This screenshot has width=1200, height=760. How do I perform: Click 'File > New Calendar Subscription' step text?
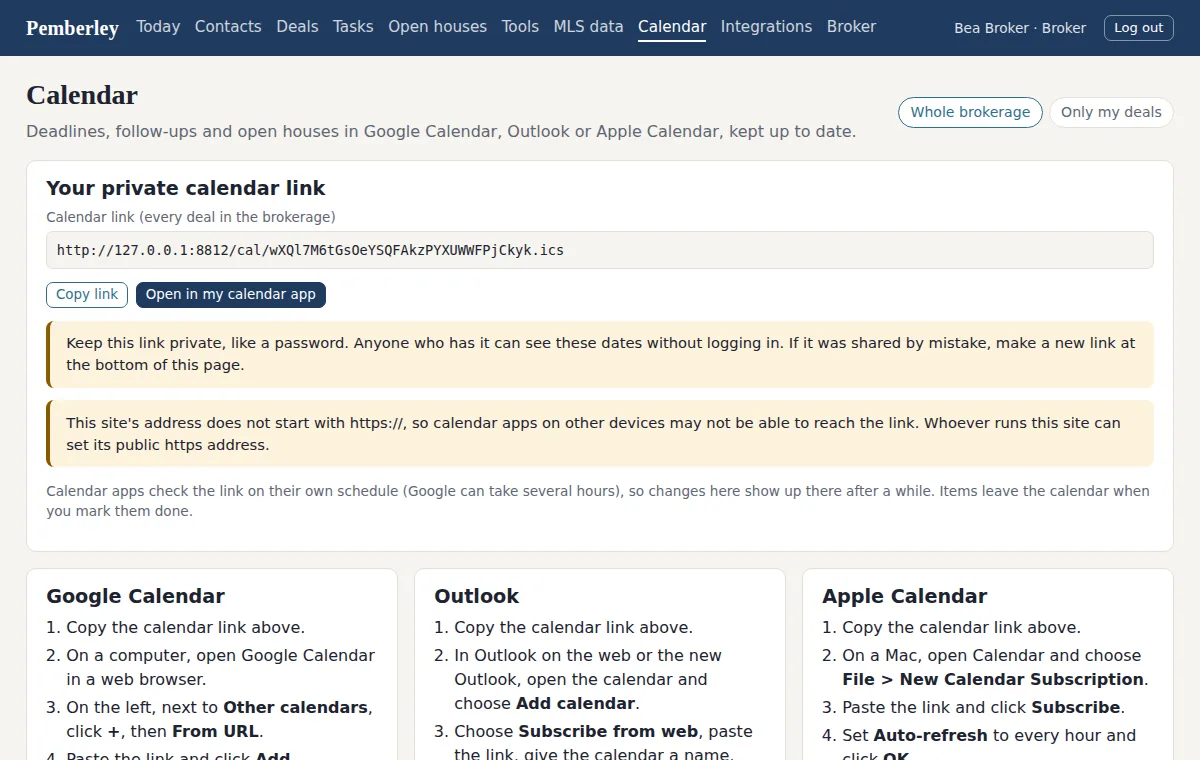click(x=993, y=679)
